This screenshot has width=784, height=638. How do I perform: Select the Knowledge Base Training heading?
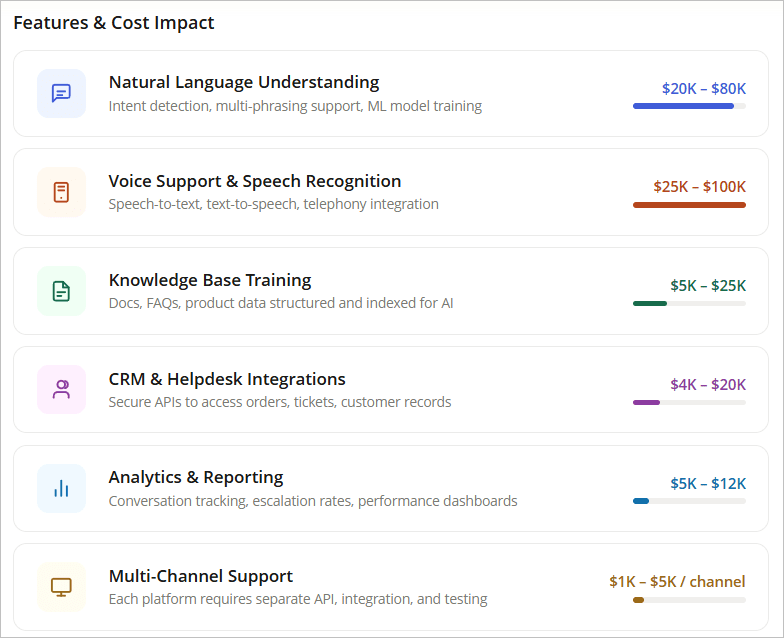(x=210, y=280)
